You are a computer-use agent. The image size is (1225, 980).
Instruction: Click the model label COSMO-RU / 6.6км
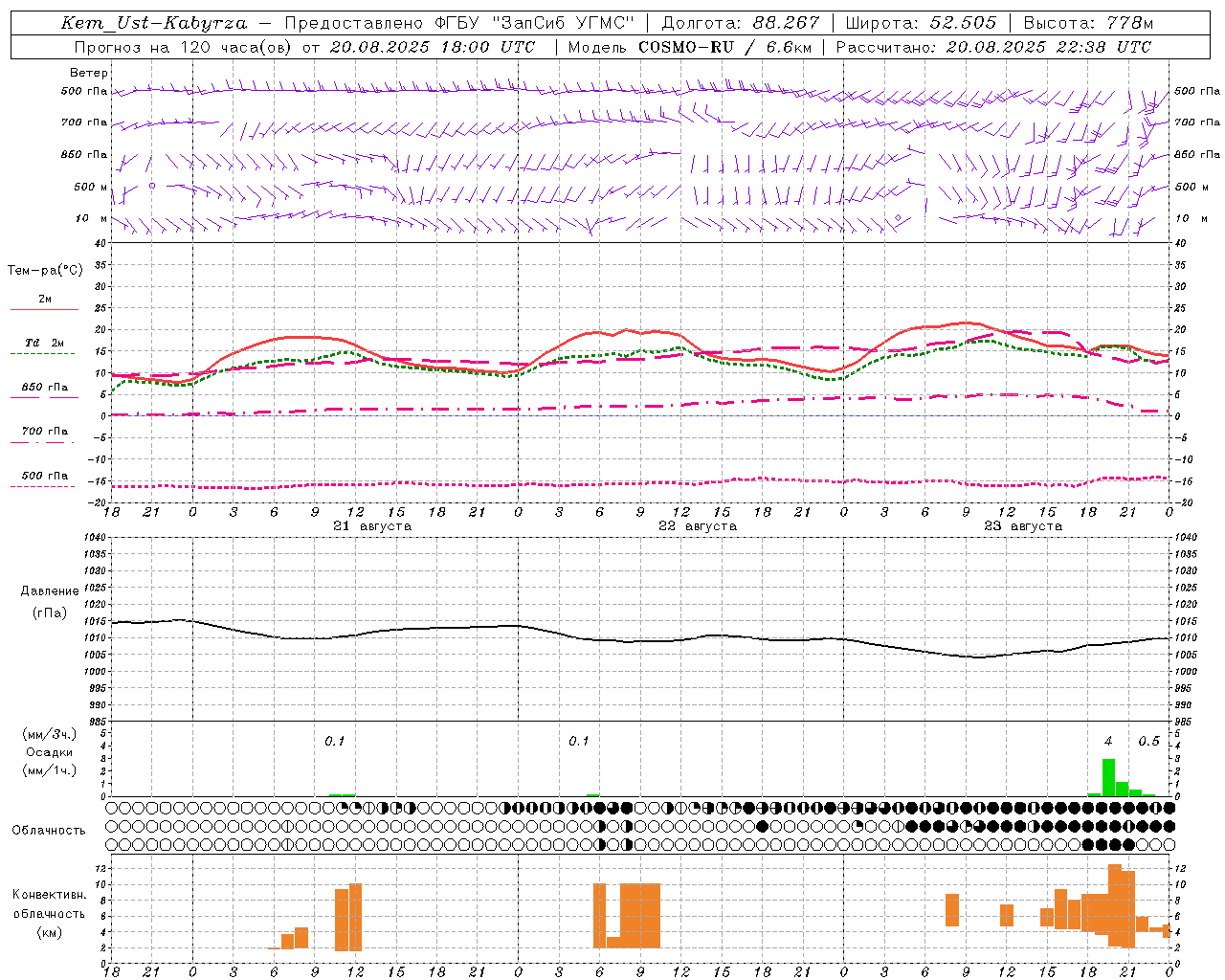724,47
